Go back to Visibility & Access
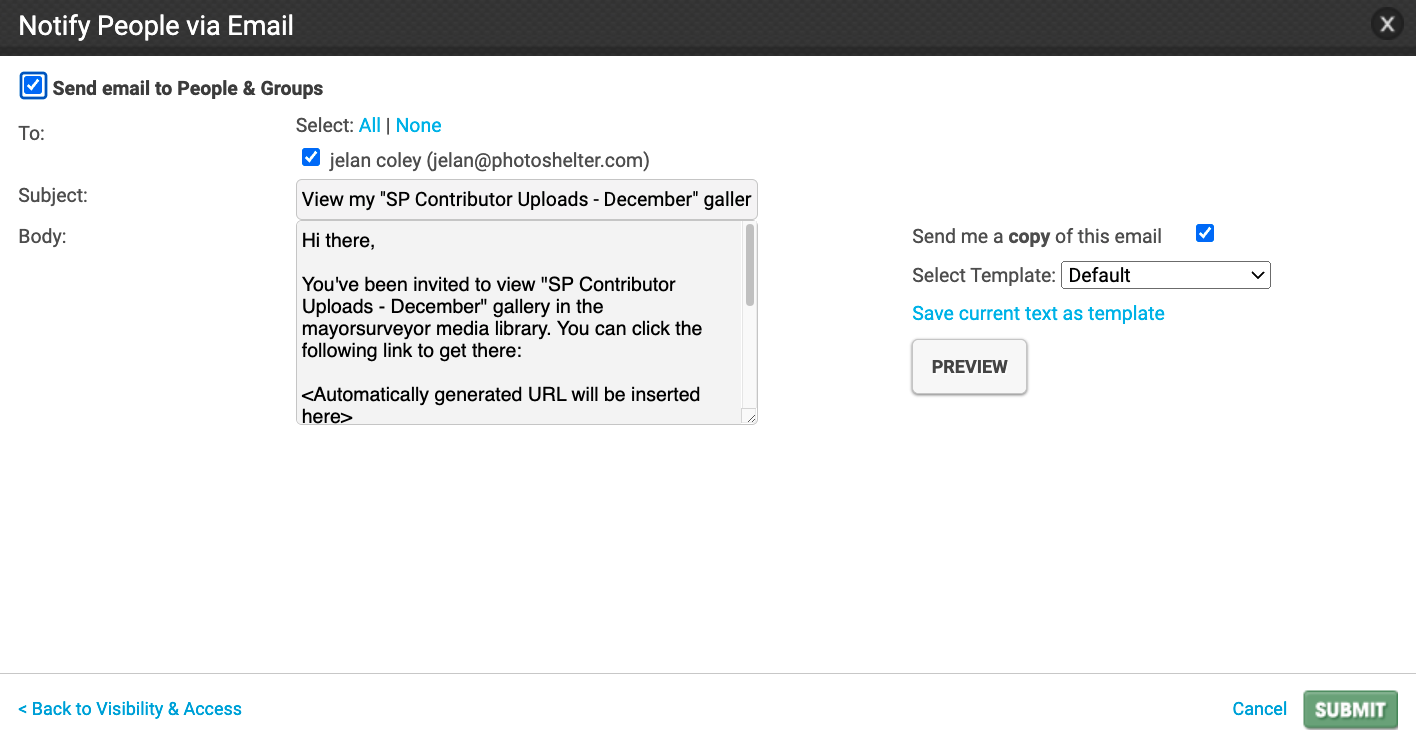Viewport: 1416px width, 742px height. pyautogui.click(x=130, y=709)
